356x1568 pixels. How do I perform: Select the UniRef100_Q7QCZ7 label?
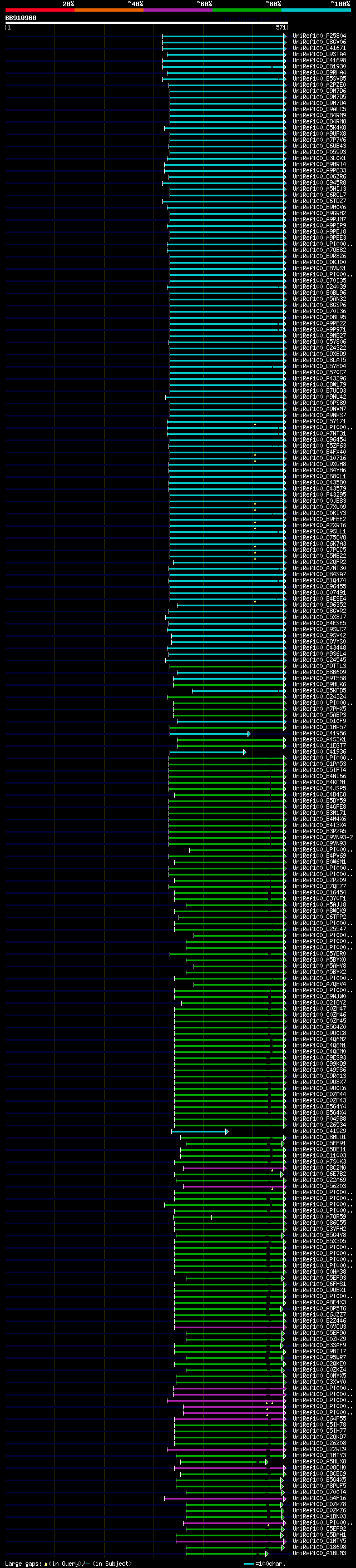[x=319, y=887]
